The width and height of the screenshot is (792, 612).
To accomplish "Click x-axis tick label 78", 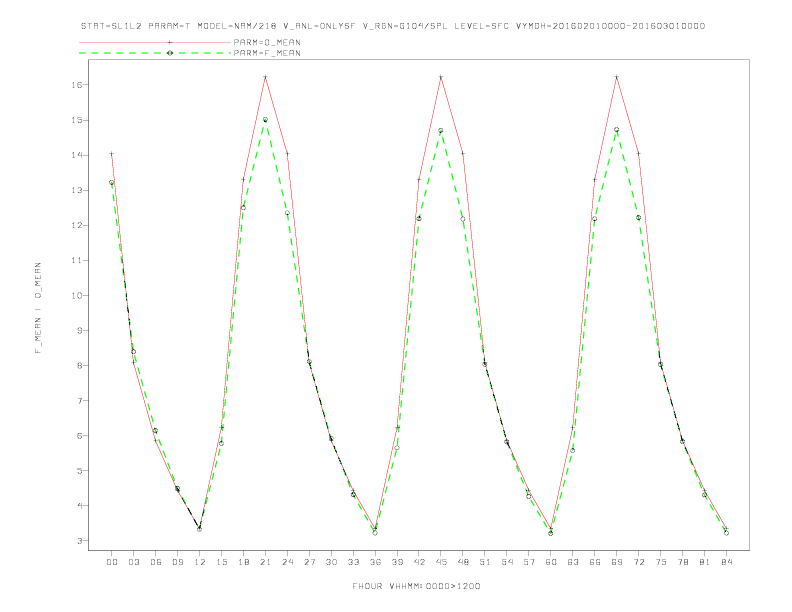I will point(683,562).
